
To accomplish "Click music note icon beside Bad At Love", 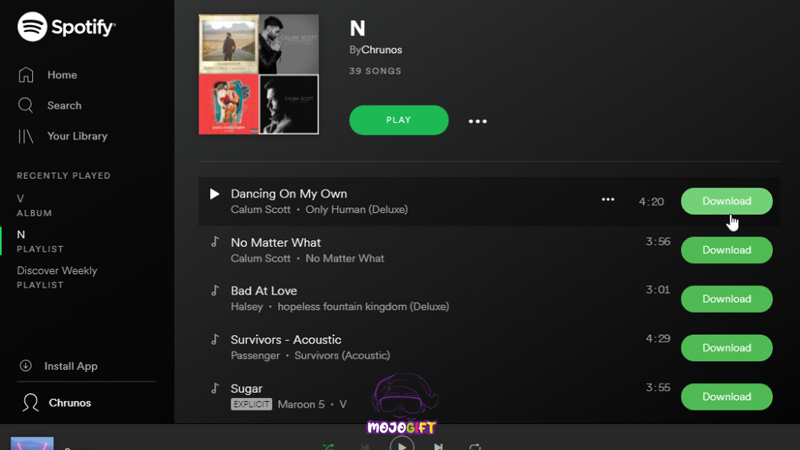I will (215, 290).
